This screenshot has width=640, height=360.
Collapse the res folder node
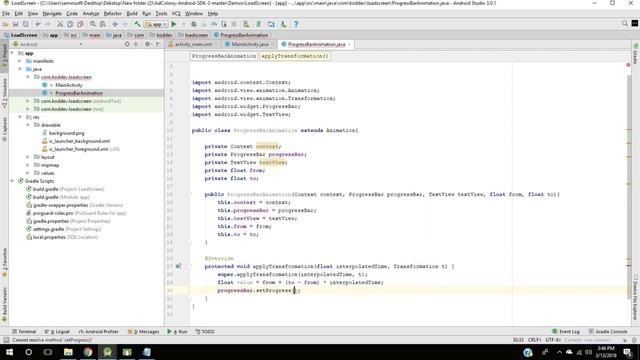(x=20, y=117)
